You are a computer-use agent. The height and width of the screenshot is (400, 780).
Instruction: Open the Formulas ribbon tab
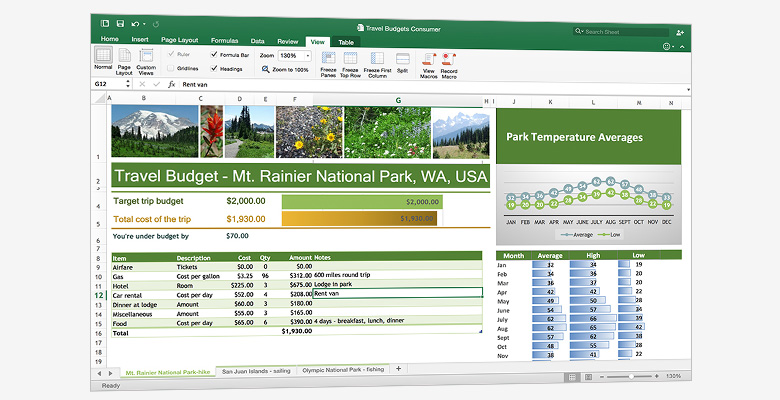coord(224,42)
